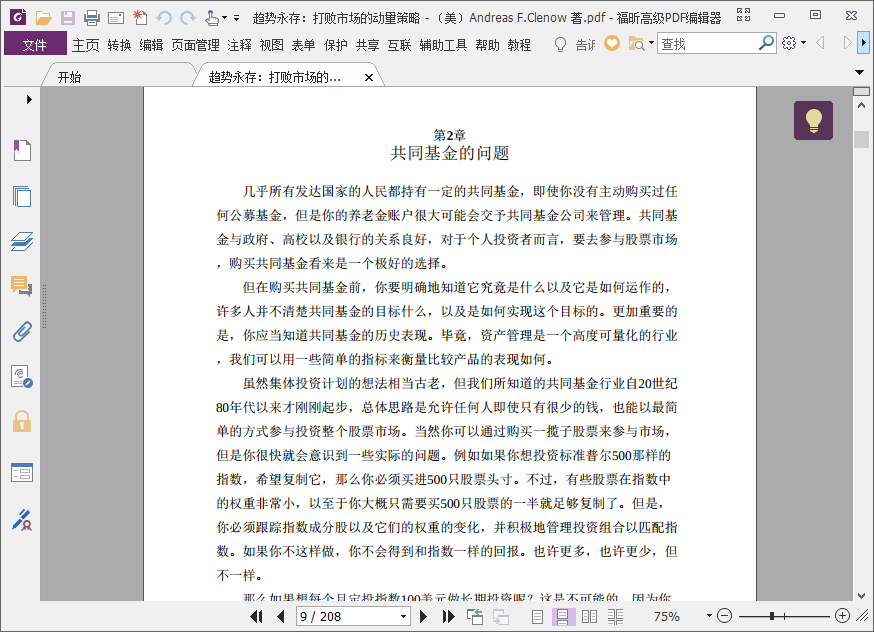Click the purple lightbulb tips button

click(x=813, y=120)
